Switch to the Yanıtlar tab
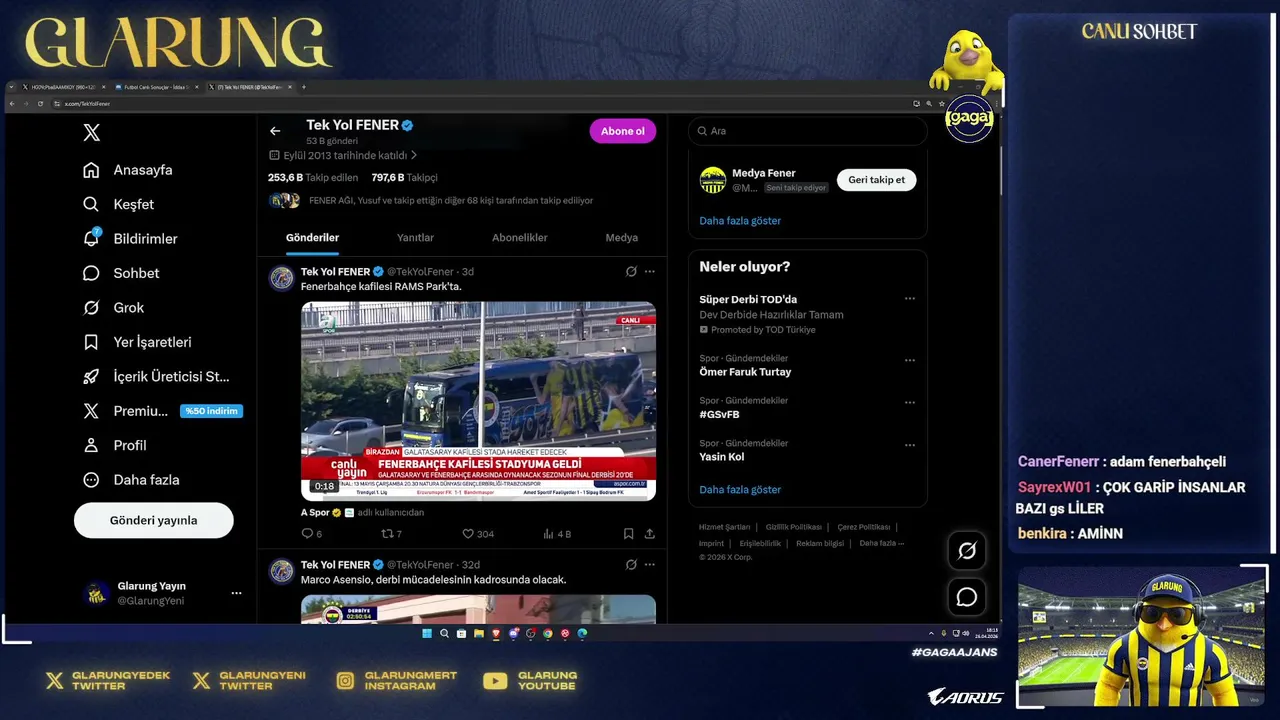The height and width of the screenshot is (720, 1280). [x=415, y=238]
